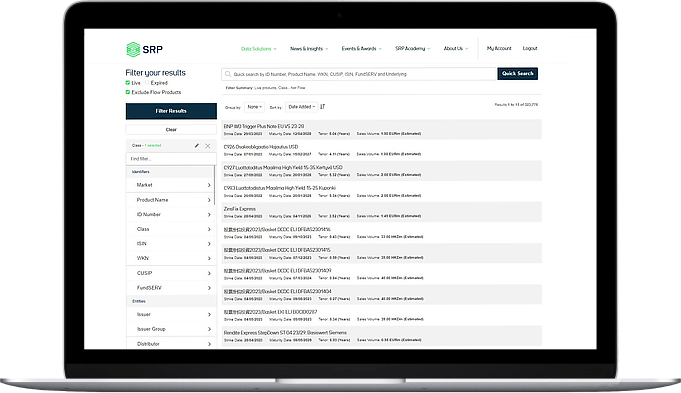
Task: Focus the quick search input field
Action: tap(359, 74)
